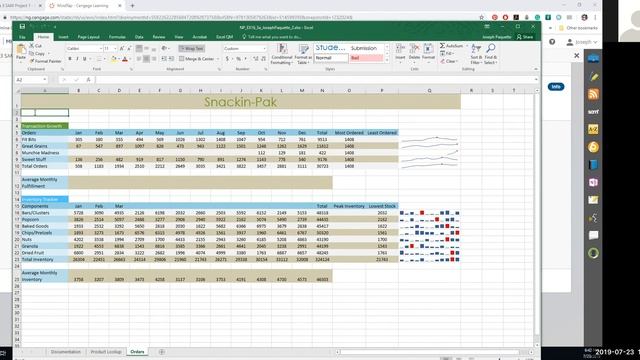Expand the joseph account menu in browser
Screen dimensions: 640x360
pos(582,42)
